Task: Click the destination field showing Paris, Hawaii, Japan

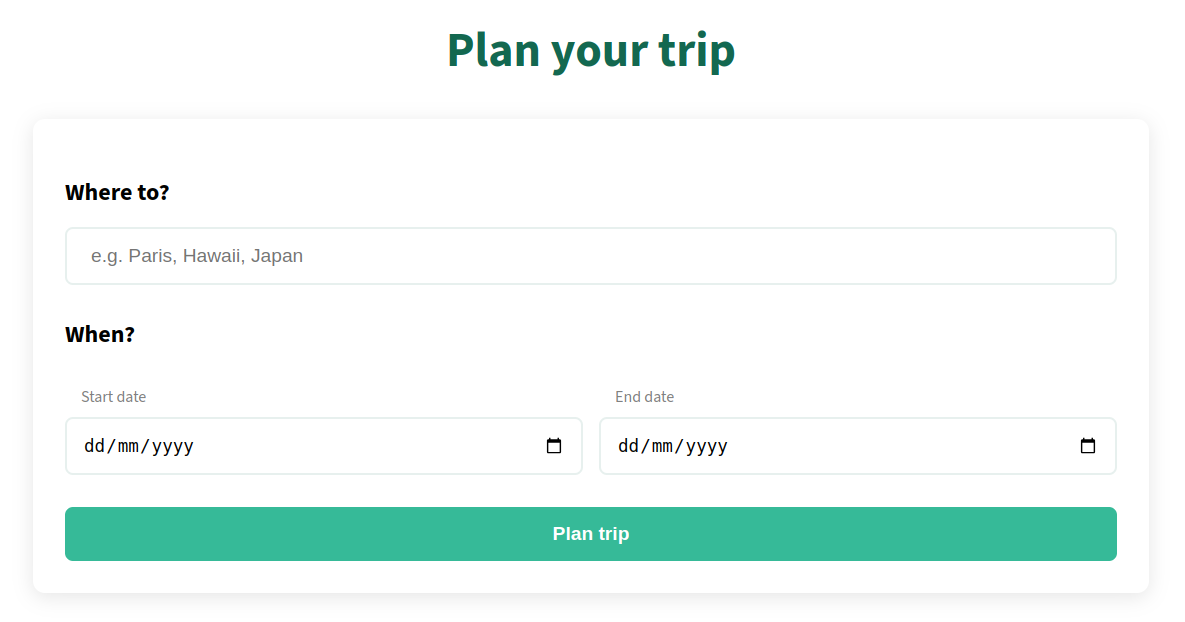Action: (591, 256)
